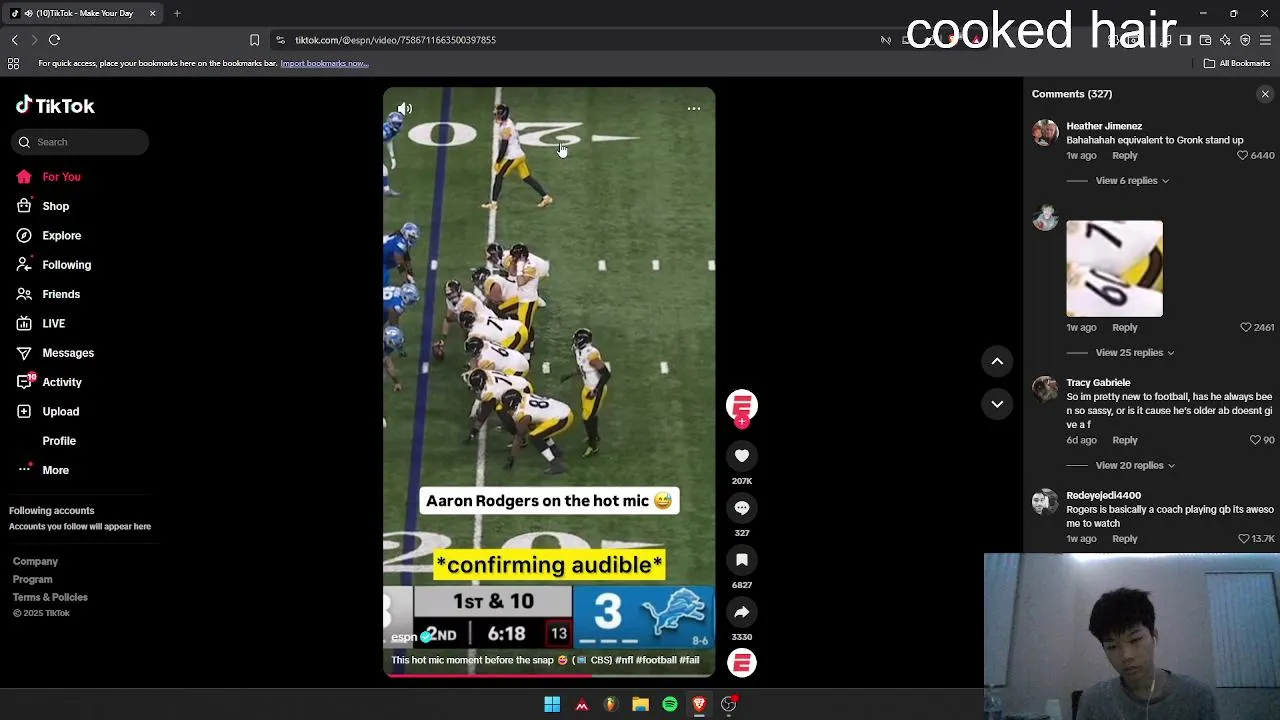The image size is (1280, 720).
Task: Expand View 25 replies
Action: click(x=1135, y=353)
